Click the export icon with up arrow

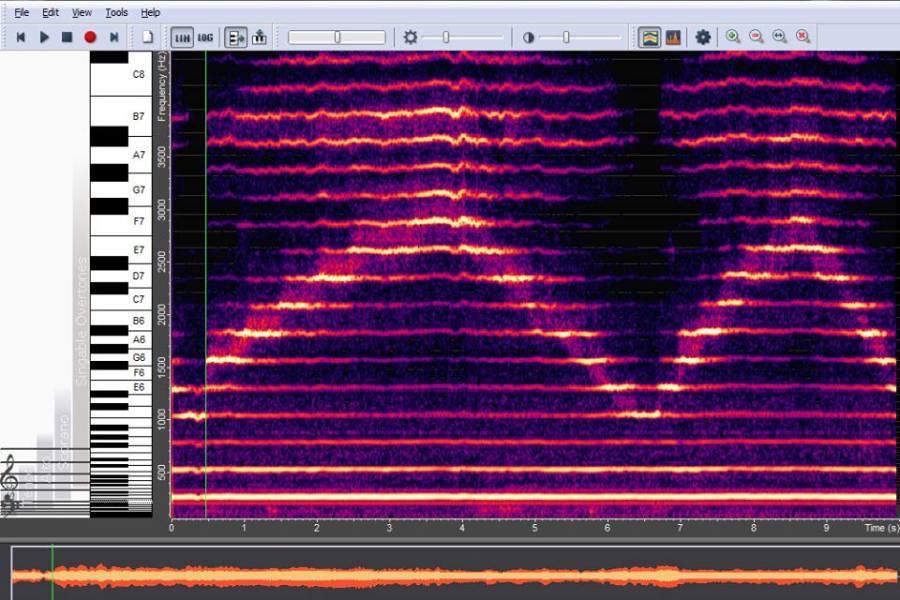260,37
